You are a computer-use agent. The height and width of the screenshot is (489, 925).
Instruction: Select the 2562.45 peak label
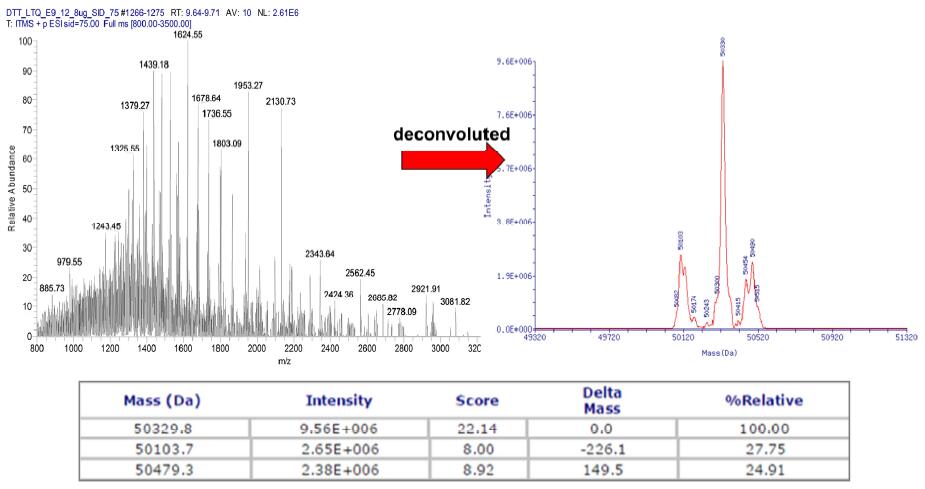click(360, 273)
